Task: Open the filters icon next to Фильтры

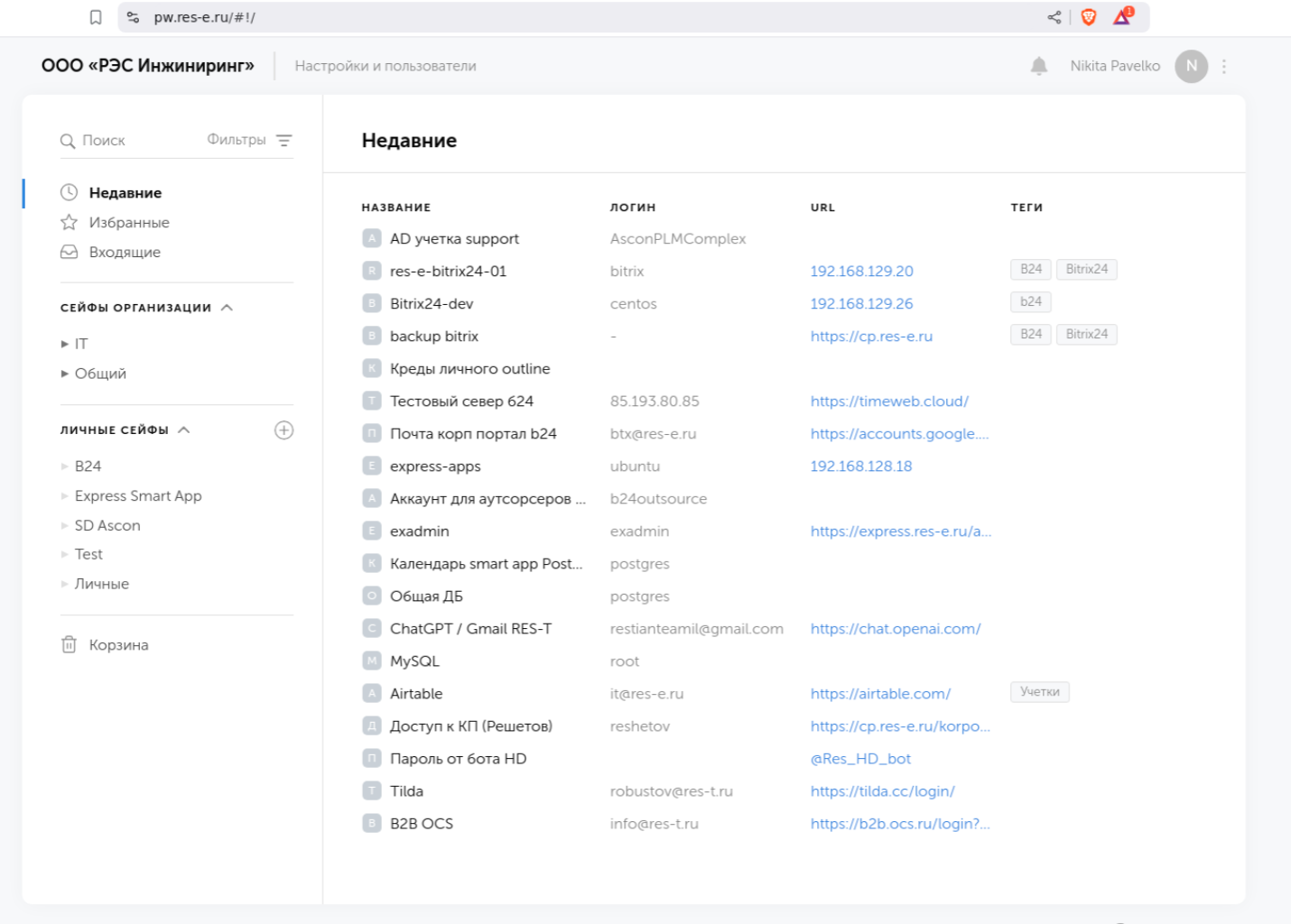Action: tap(284, 140)
